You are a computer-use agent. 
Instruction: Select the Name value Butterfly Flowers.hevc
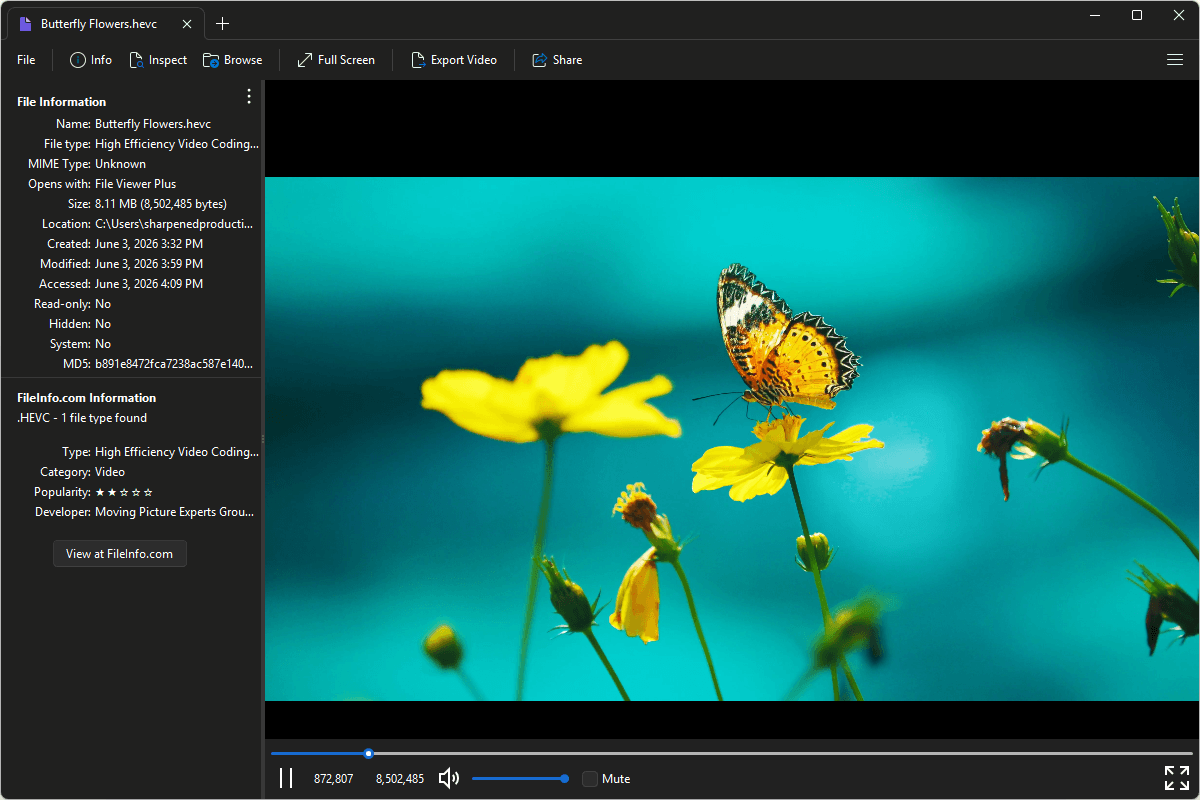click(153, 124)
